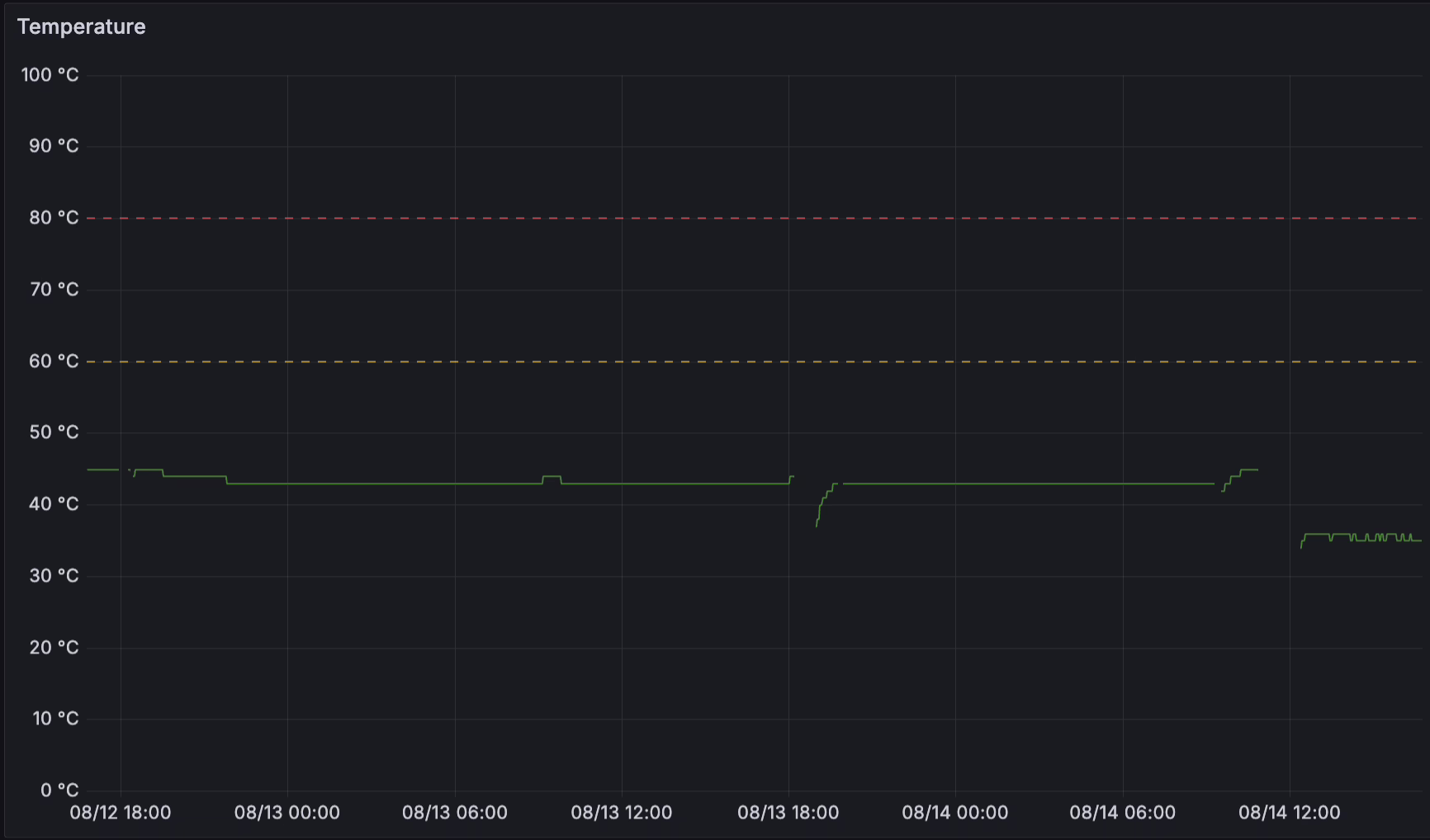The width and height of the screenshot is (1430, 840).
Task: Select the 08/14 06:00 time axis label
Action: [x=1123, y=813]
